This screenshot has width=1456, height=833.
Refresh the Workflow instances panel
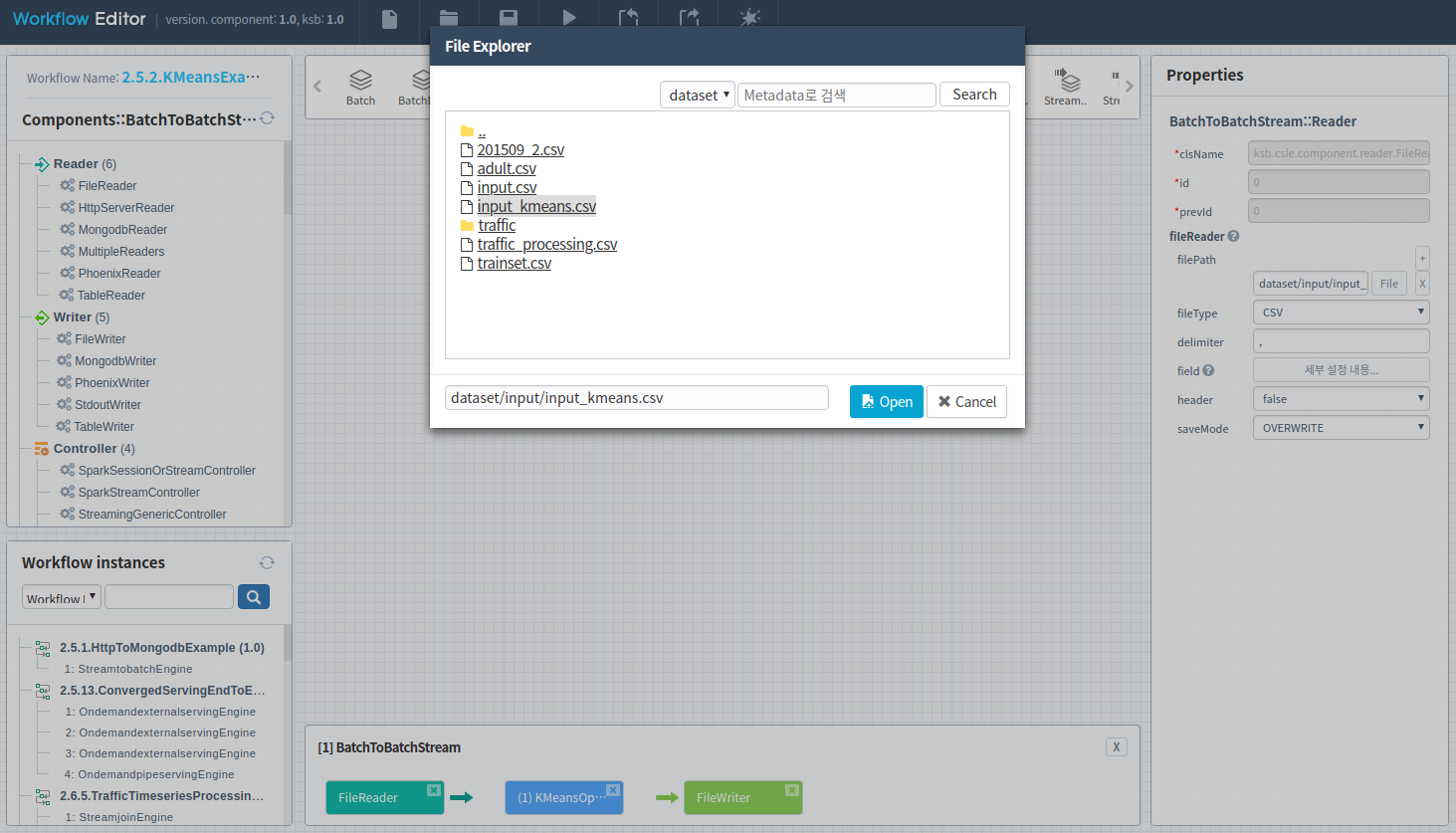[x=267, y=562]
